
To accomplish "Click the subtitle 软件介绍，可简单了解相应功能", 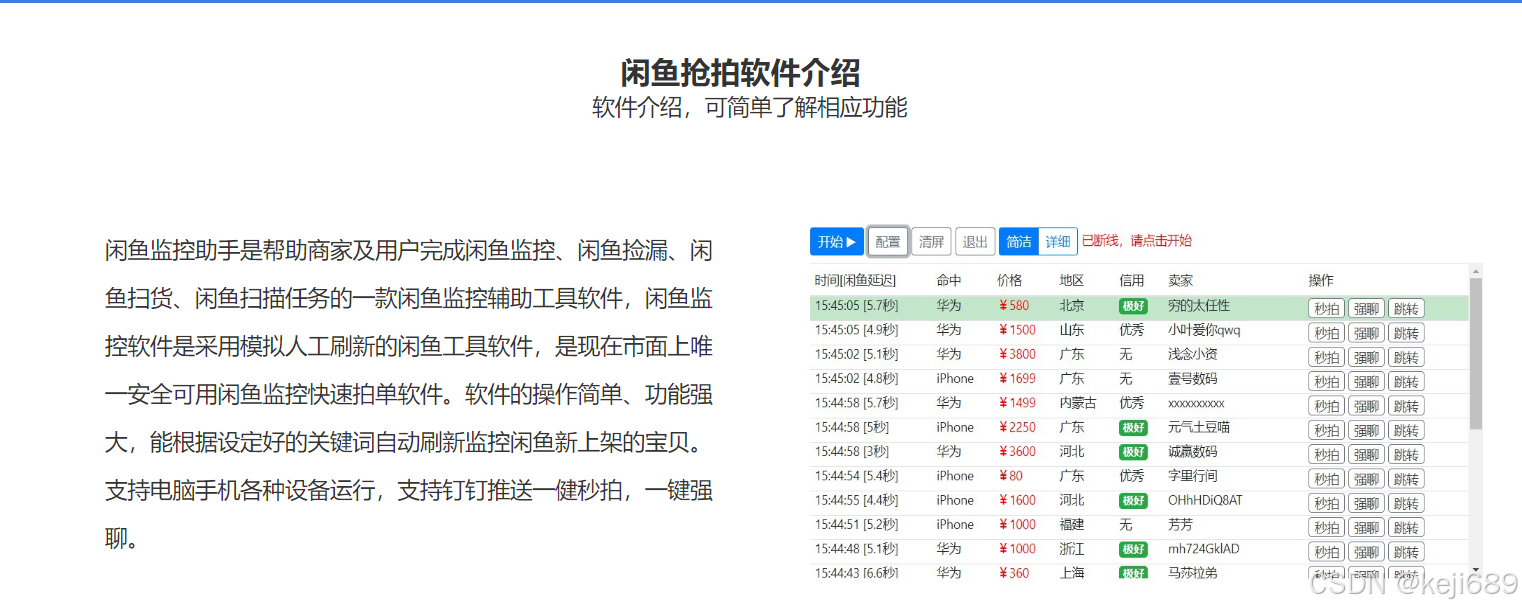I will (750, 108).
